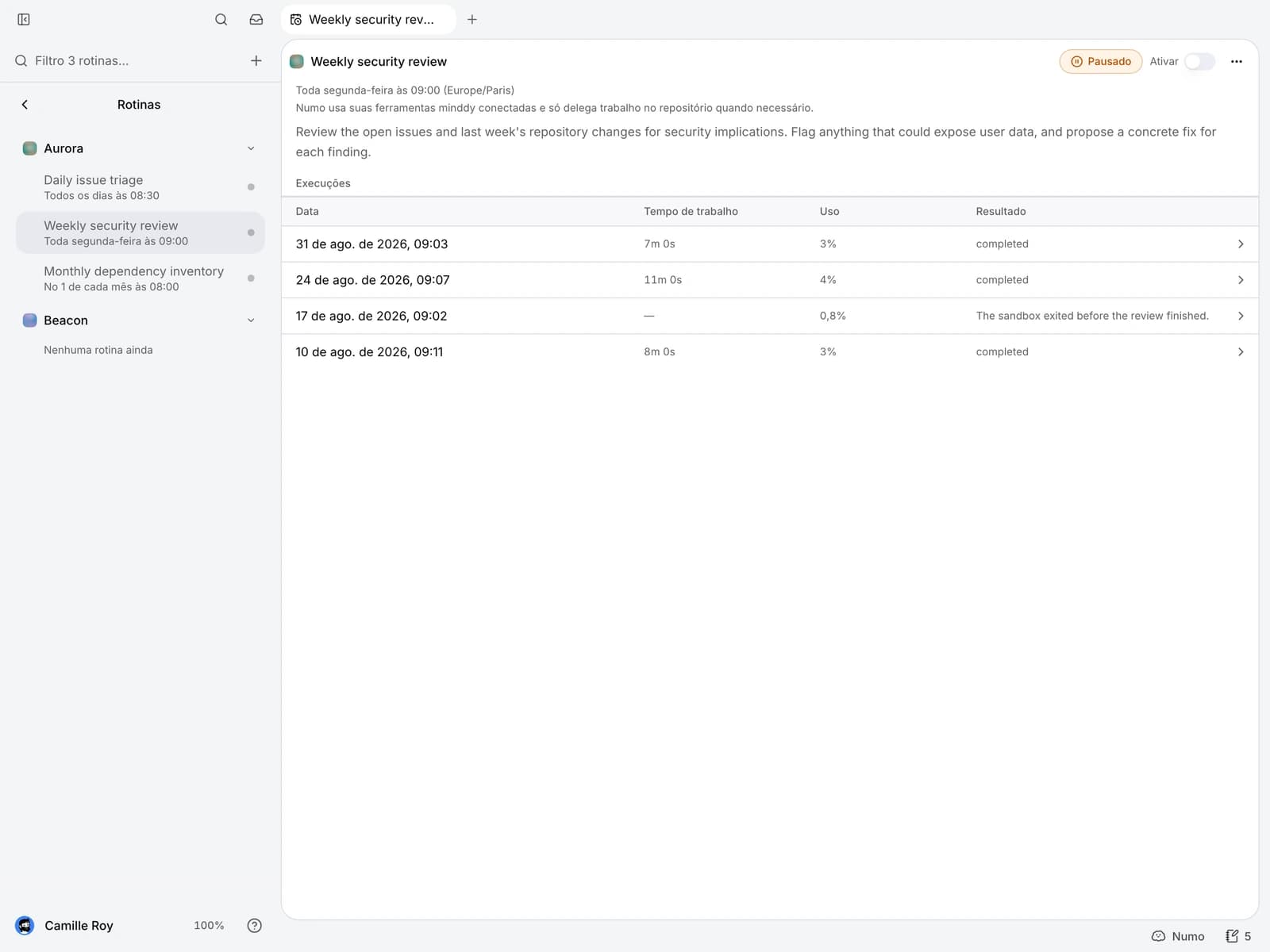Open Camille Roy's profile menu

[x=65, y=925]
